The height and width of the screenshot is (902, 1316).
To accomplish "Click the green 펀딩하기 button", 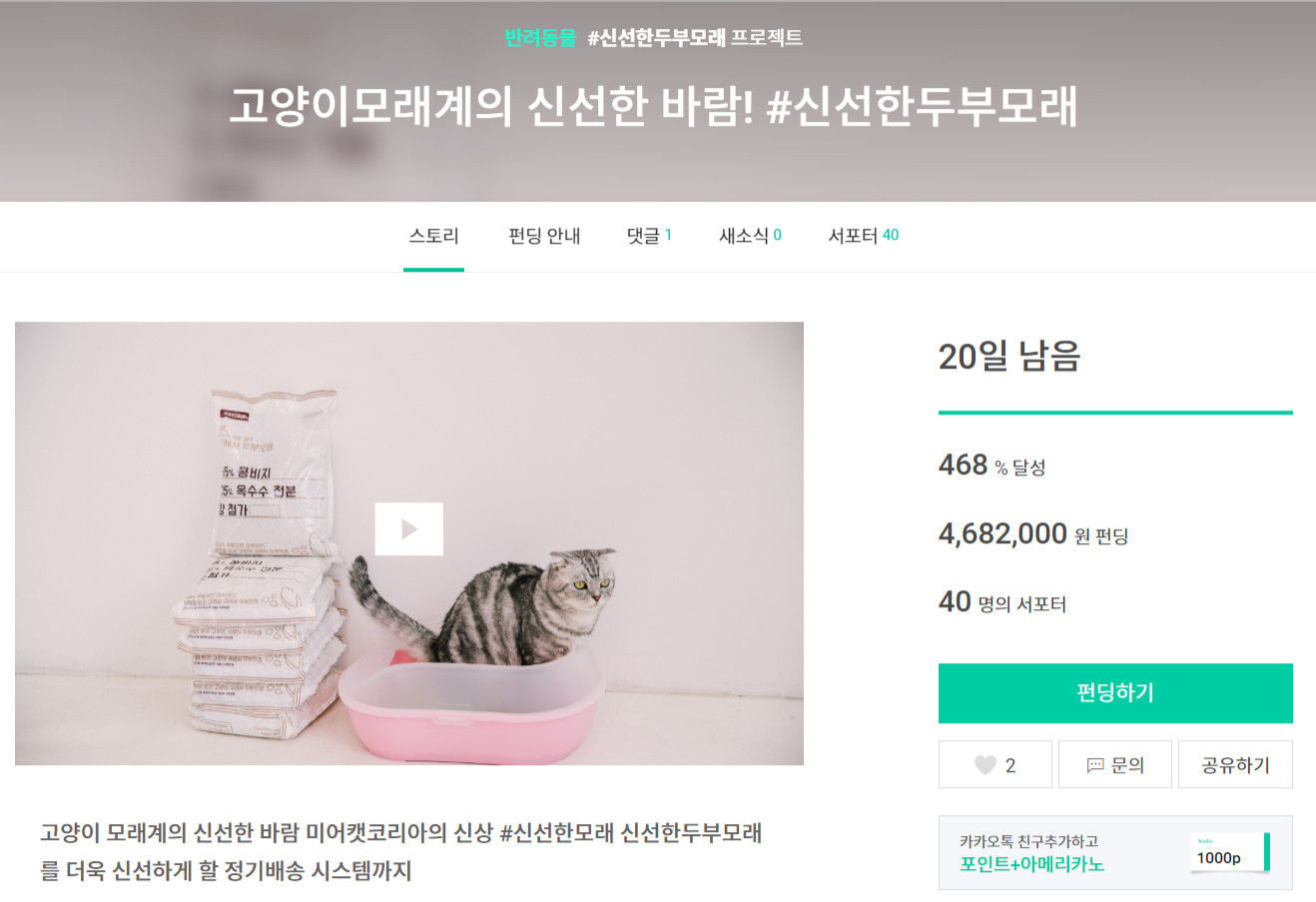I will (x=1115, y=693).
